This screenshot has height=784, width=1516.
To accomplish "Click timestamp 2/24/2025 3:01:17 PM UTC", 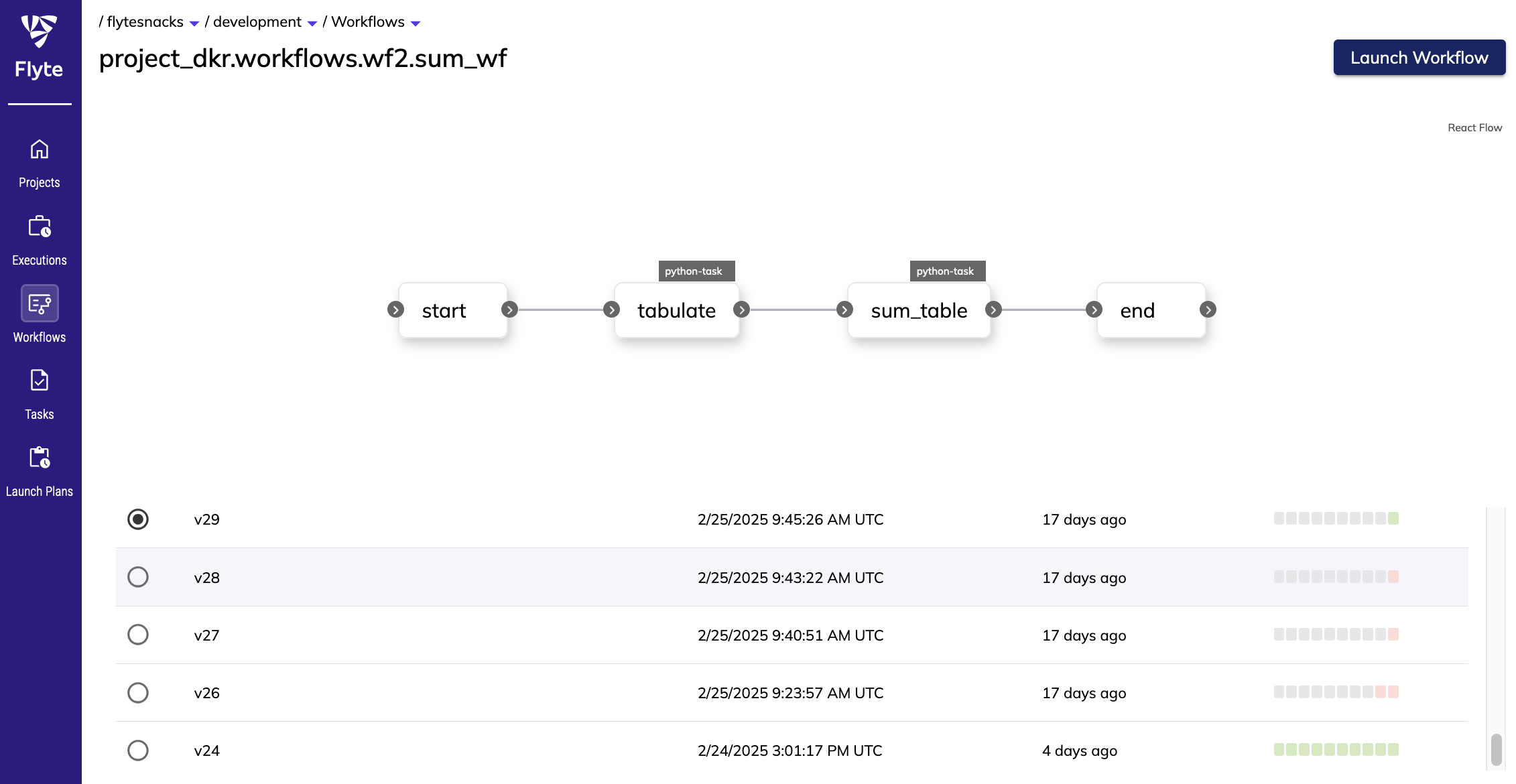I will [789, 750].
